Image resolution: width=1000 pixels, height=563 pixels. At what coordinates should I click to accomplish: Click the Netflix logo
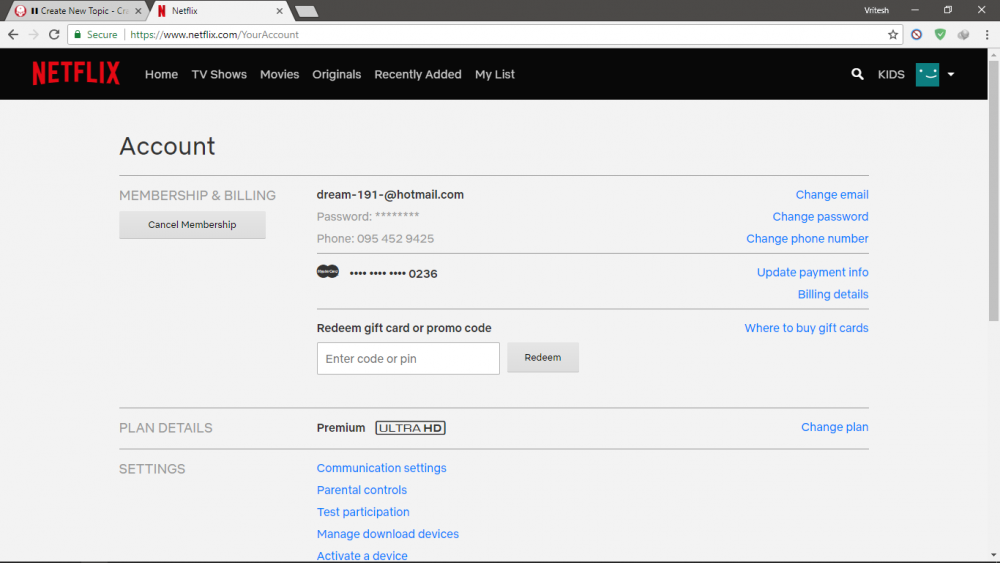click(x=76, y=73)
